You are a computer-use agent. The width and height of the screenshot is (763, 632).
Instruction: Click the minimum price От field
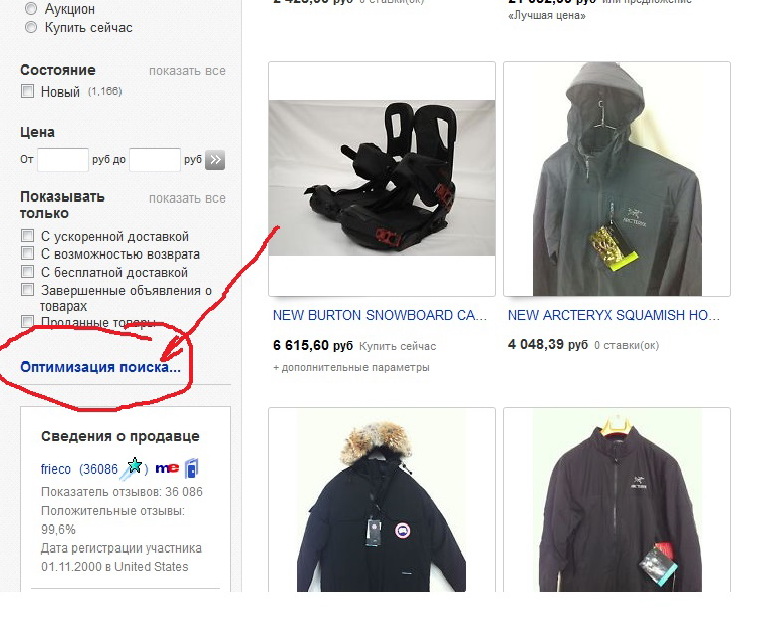(63, 160)
